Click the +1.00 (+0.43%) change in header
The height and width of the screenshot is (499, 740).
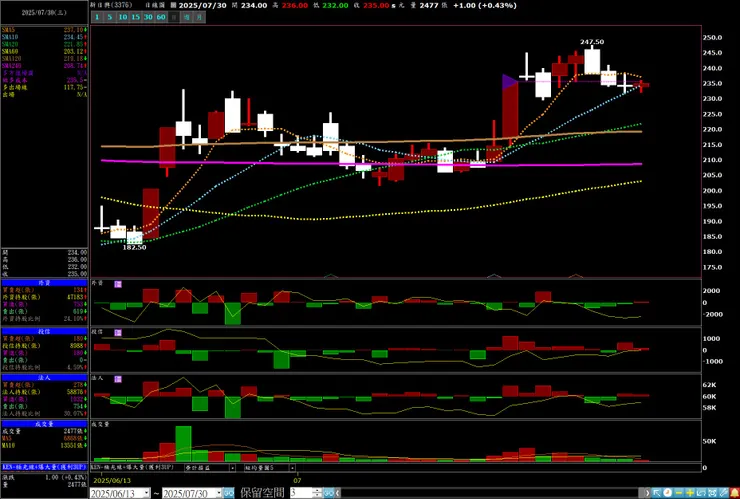[485, 6]
